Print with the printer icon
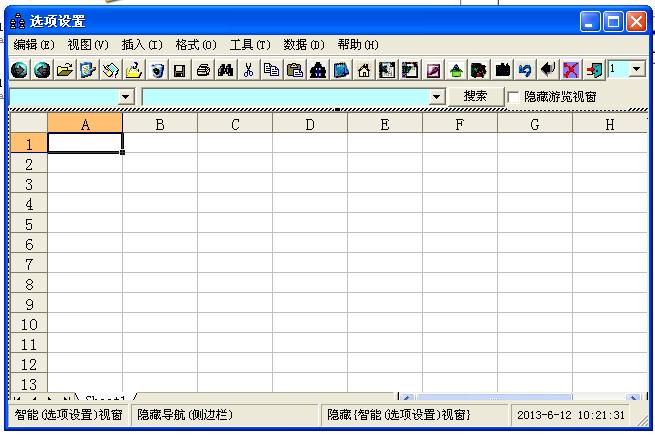 tap(203, 70)
